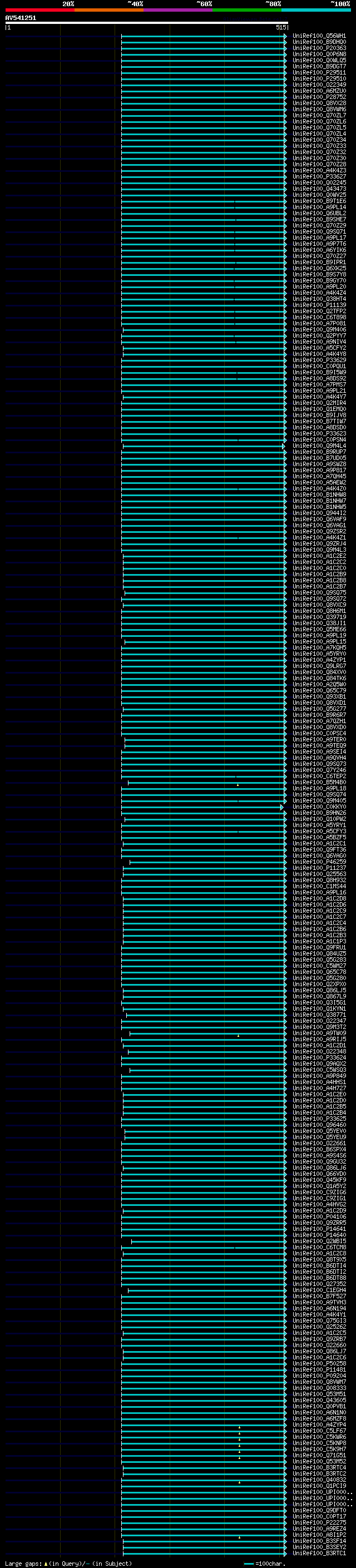Open hit UniRef100_Q6VAG0

(x=319, y=856)
